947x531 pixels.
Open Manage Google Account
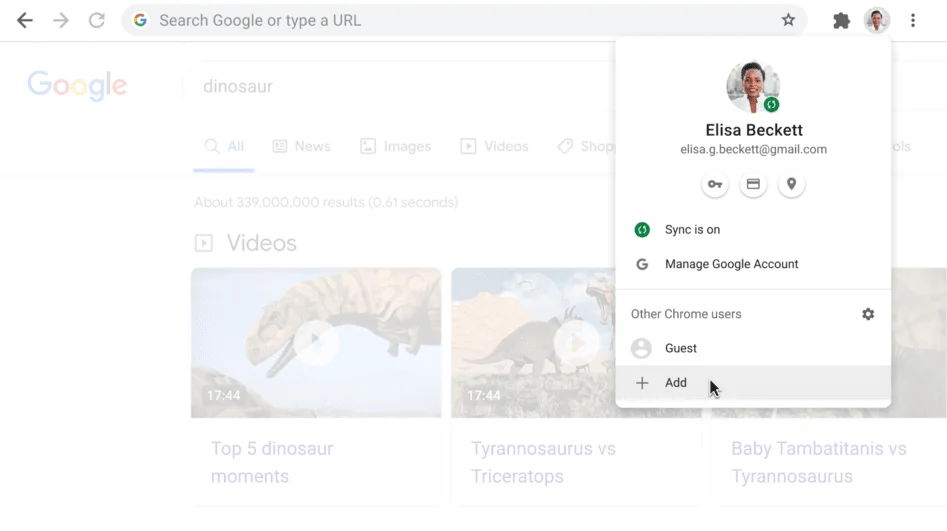[x=731, y=265]
